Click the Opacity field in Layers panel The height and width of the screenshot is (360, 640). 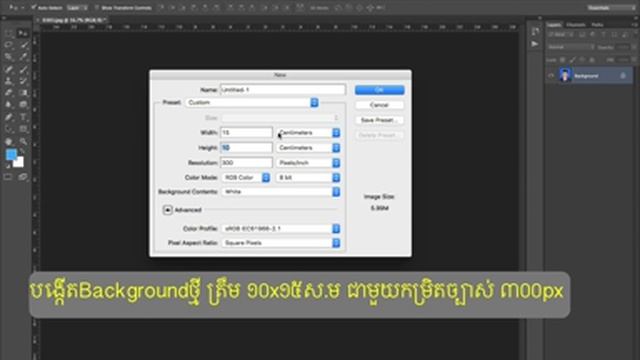pos(623,47)
